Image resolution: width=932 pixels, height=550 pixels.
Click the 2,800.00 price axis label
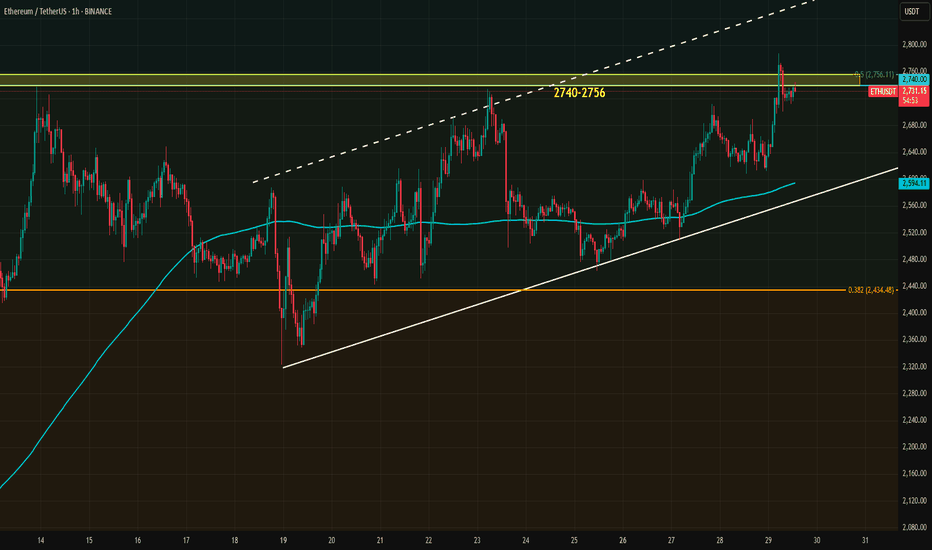[914, 45]
